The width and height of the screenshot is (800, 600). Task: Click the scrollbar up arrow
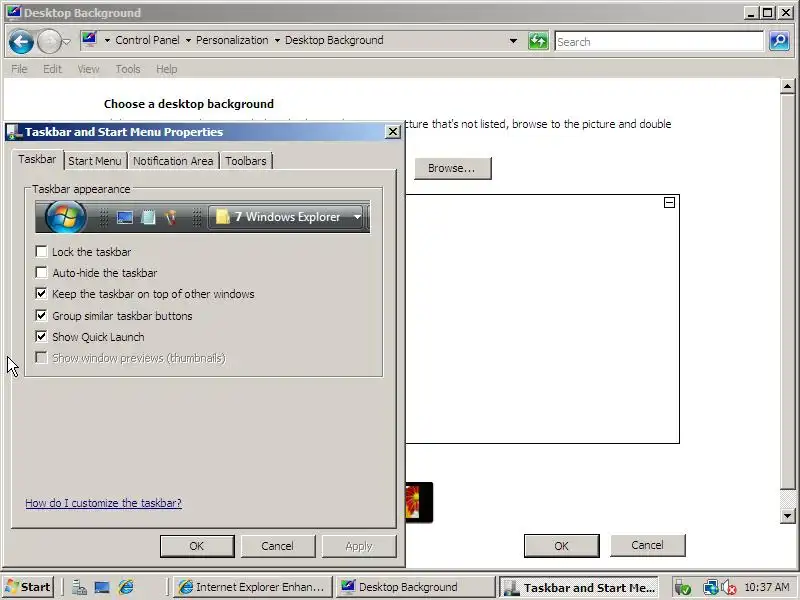(787, 87)
